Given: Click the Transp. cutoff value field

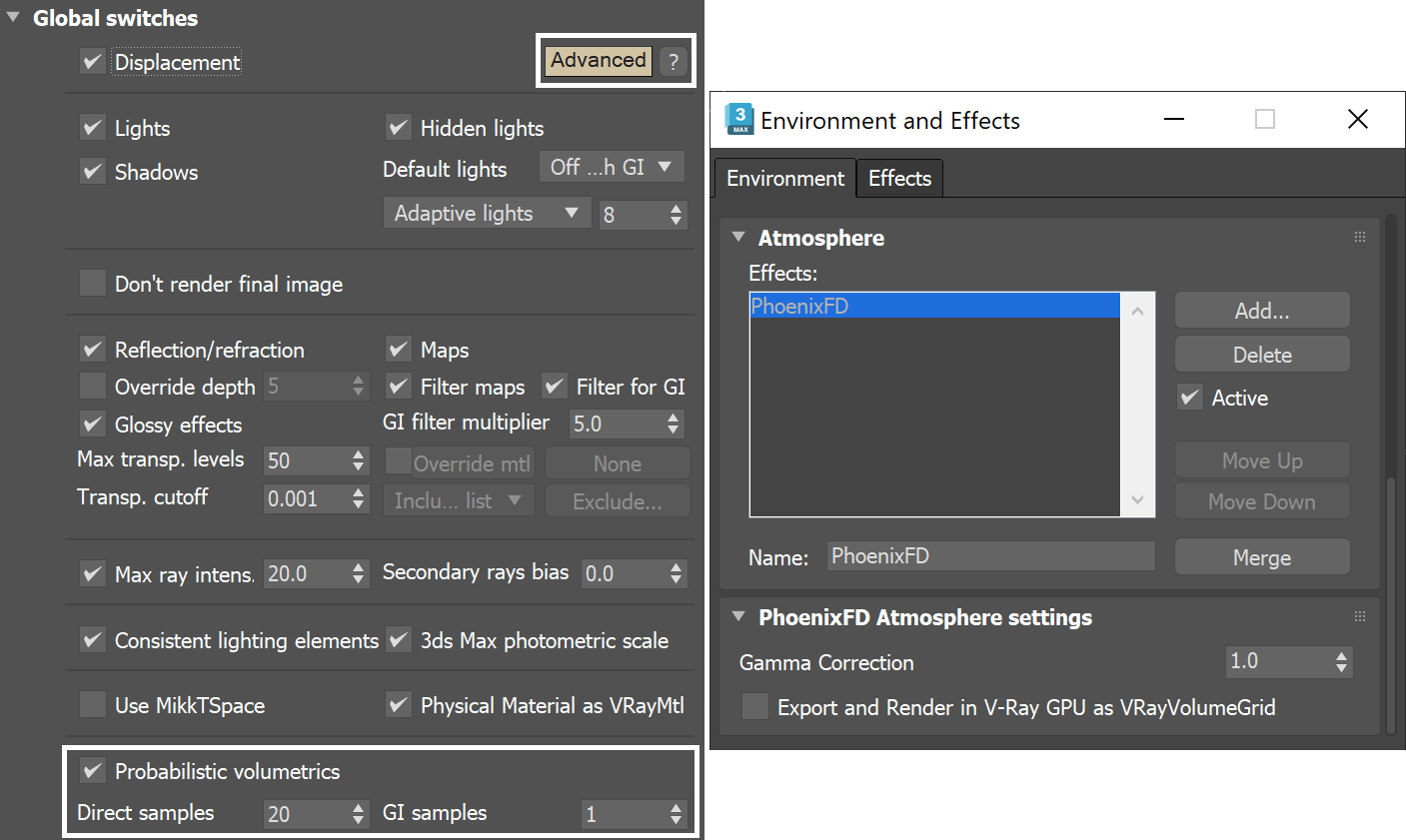Looking at the screenshot, I should tap(308, 498).
